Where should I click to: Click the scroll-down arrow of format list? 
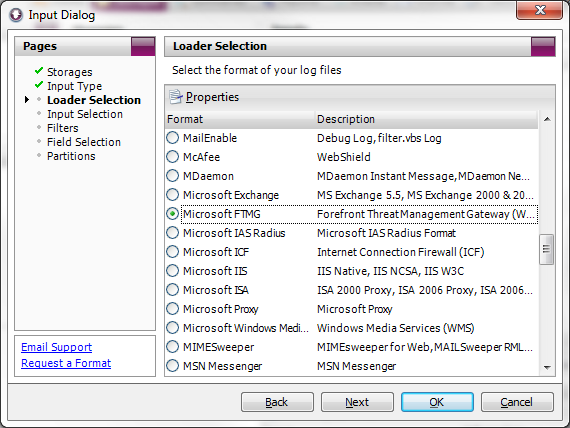tap(547, 368)
